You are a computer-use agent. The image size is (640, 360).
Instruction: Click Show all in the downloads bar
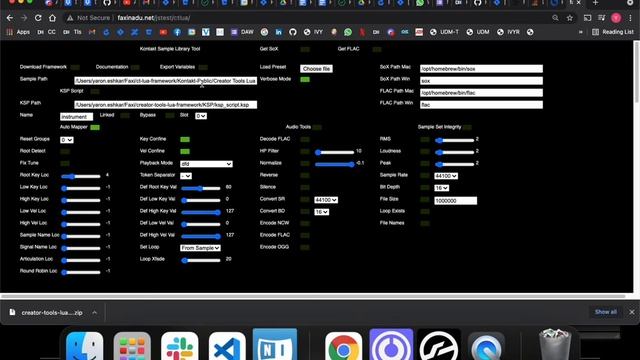click(x=606, y=312)
